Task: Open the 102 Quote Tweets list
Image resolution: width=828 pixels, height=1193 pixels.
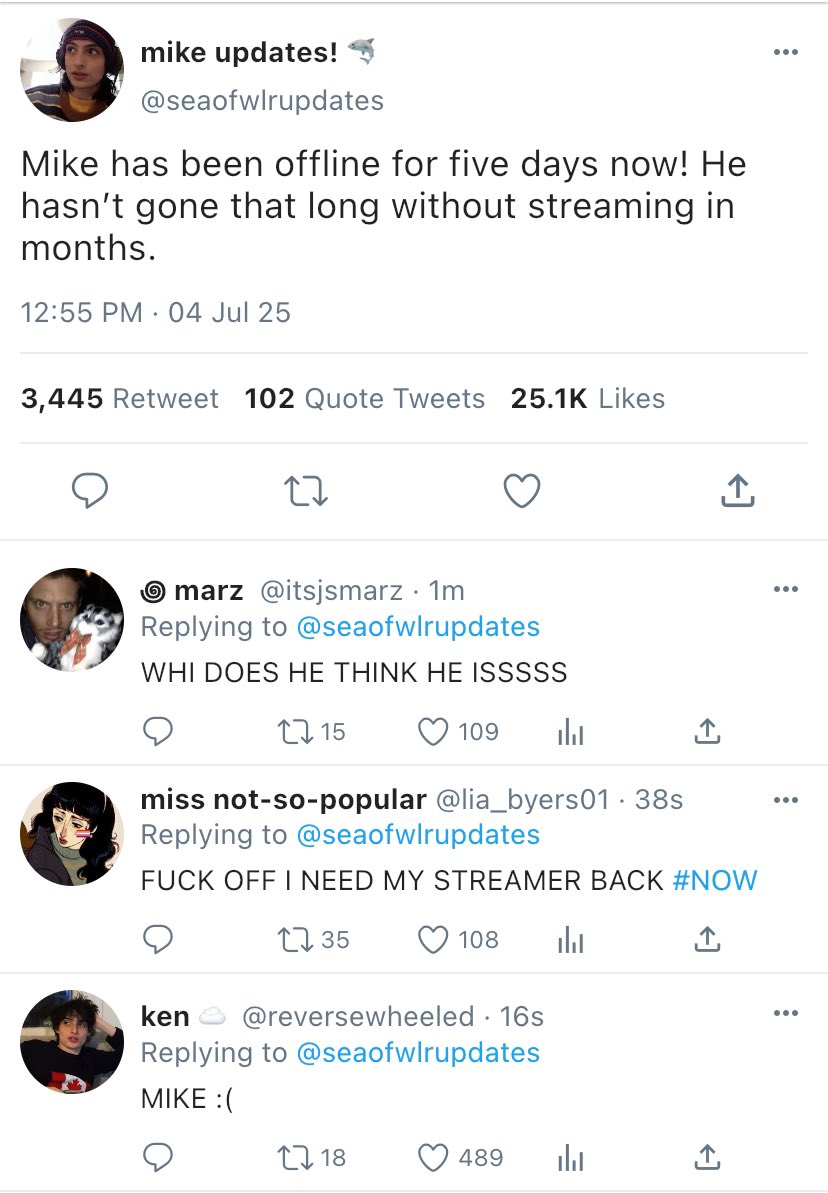Action: click(364, 398)
